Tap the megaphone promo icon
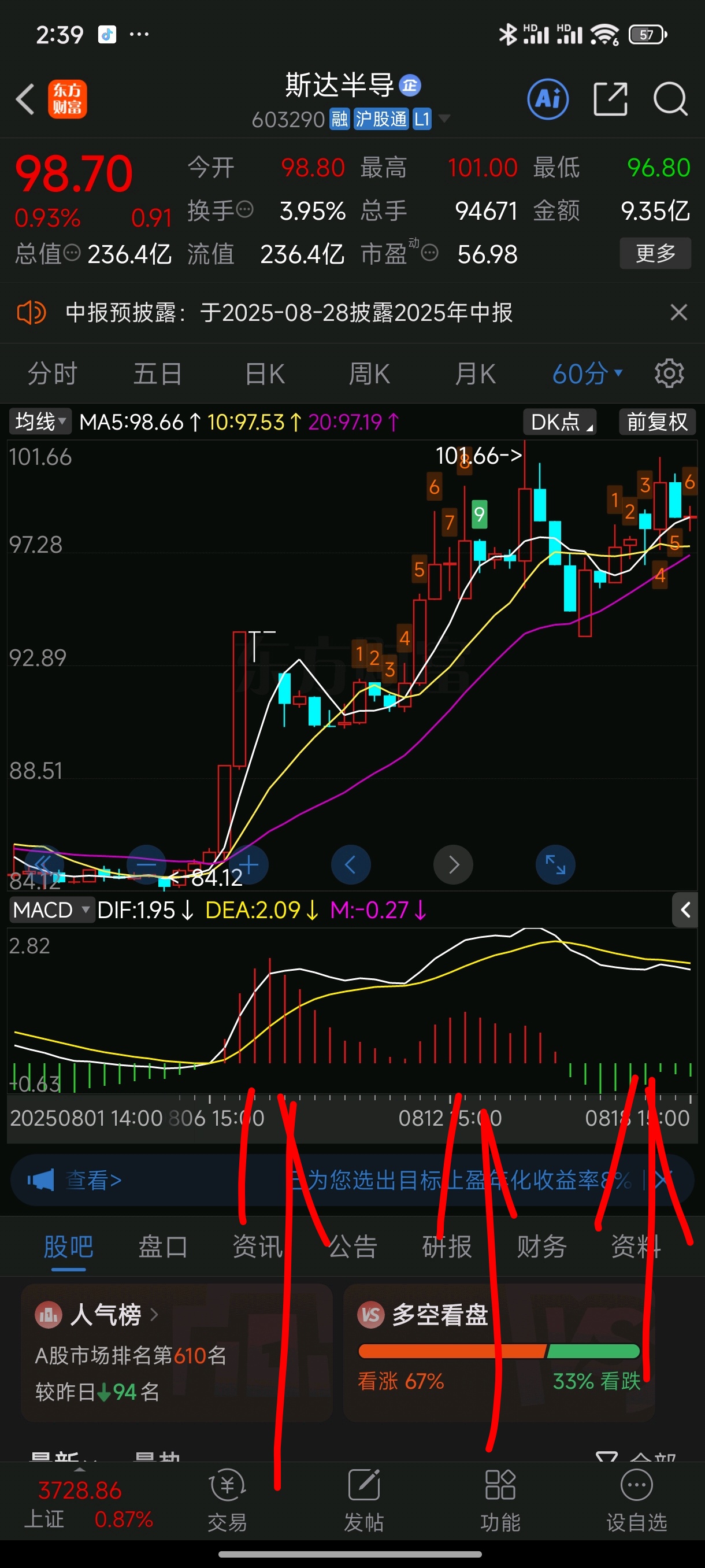Image resolution: width=705 pixels, height=1568 pixels. 41,1180
